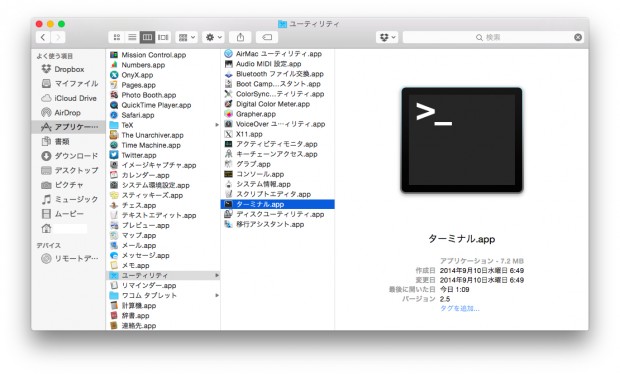
Task: Switch to icon view
Action: [x=116, y=37]
